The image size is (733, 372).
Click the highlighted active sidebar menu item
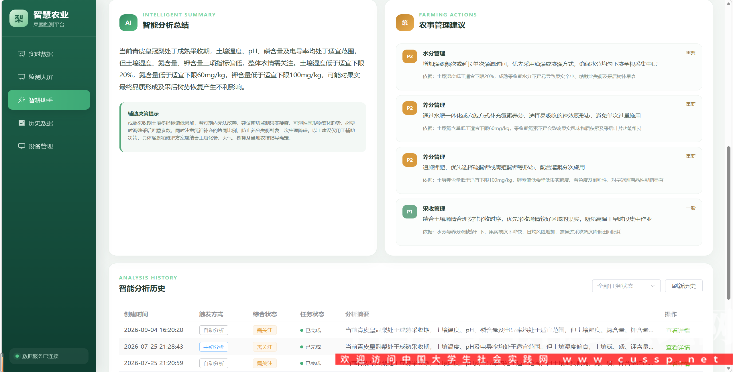(49, 100)
